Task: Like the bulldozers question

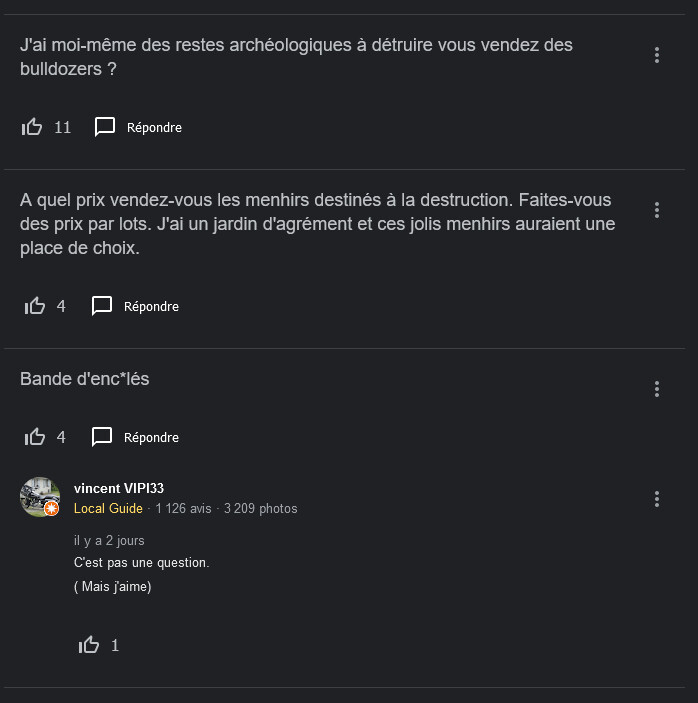Action: click(x=32, y=127)
